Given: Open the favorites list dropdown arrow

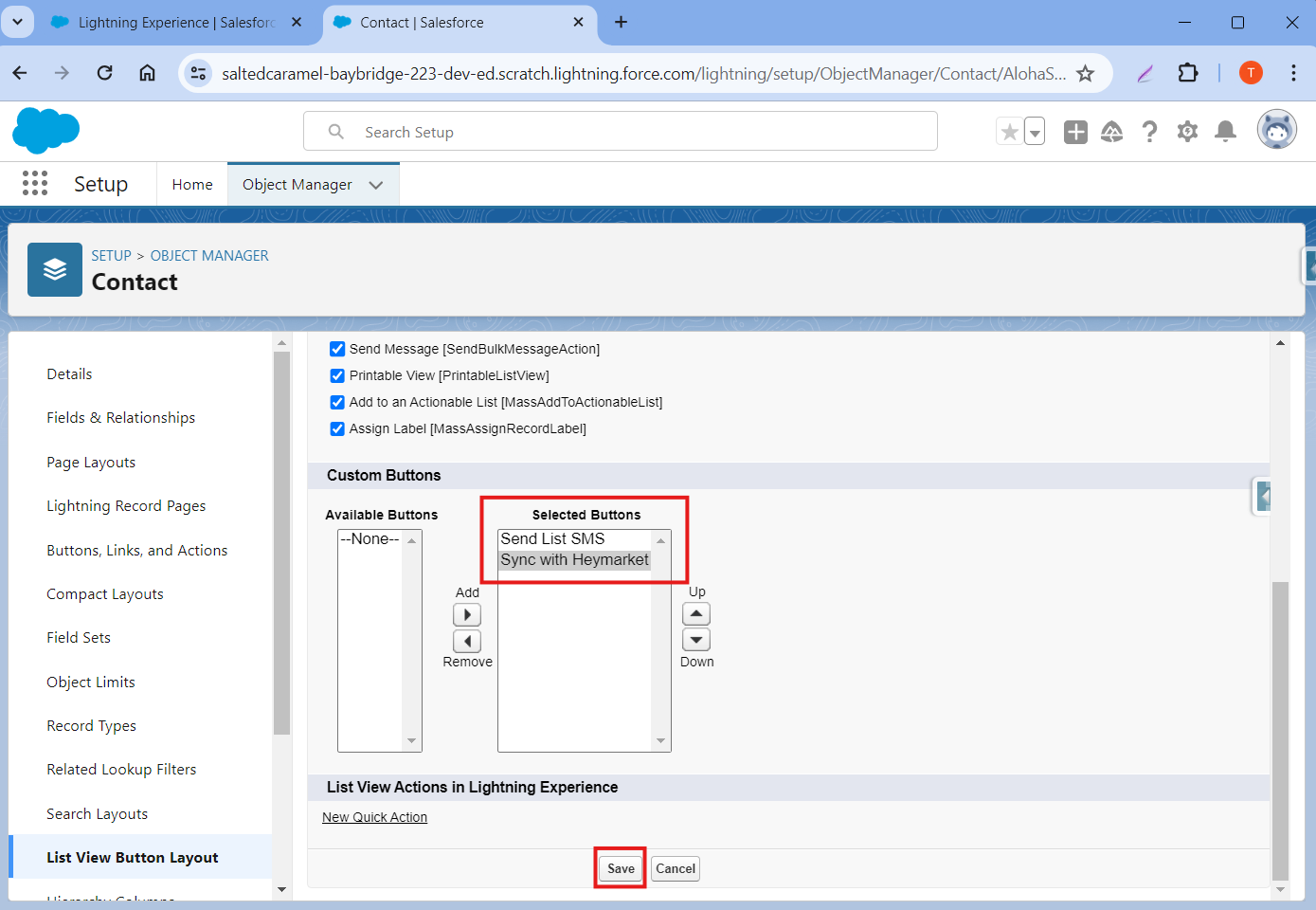Looking at the screenshot, I should pos(1035,132).
